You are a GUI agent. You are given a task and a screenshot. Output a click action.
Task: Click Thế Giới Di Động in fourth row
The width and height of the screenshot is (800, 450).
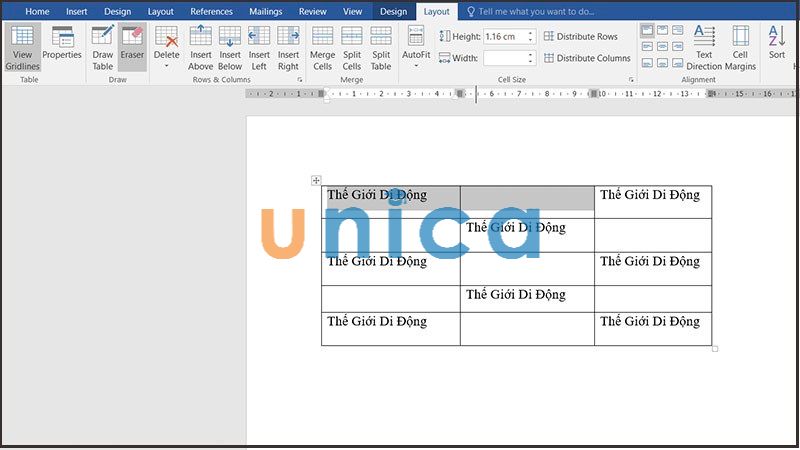click(x=516, y=294)
